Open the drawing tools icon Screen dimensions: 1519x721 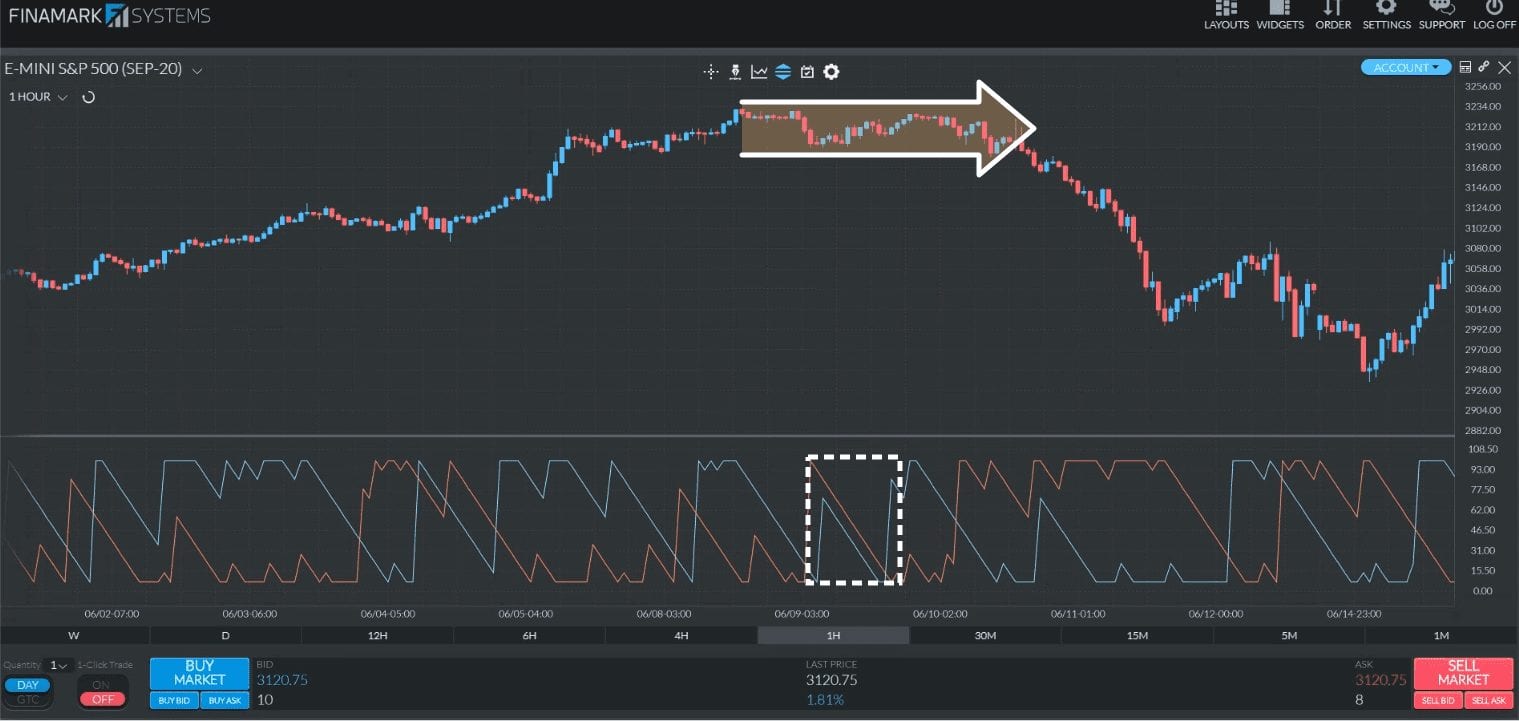[x=735, y=71]
